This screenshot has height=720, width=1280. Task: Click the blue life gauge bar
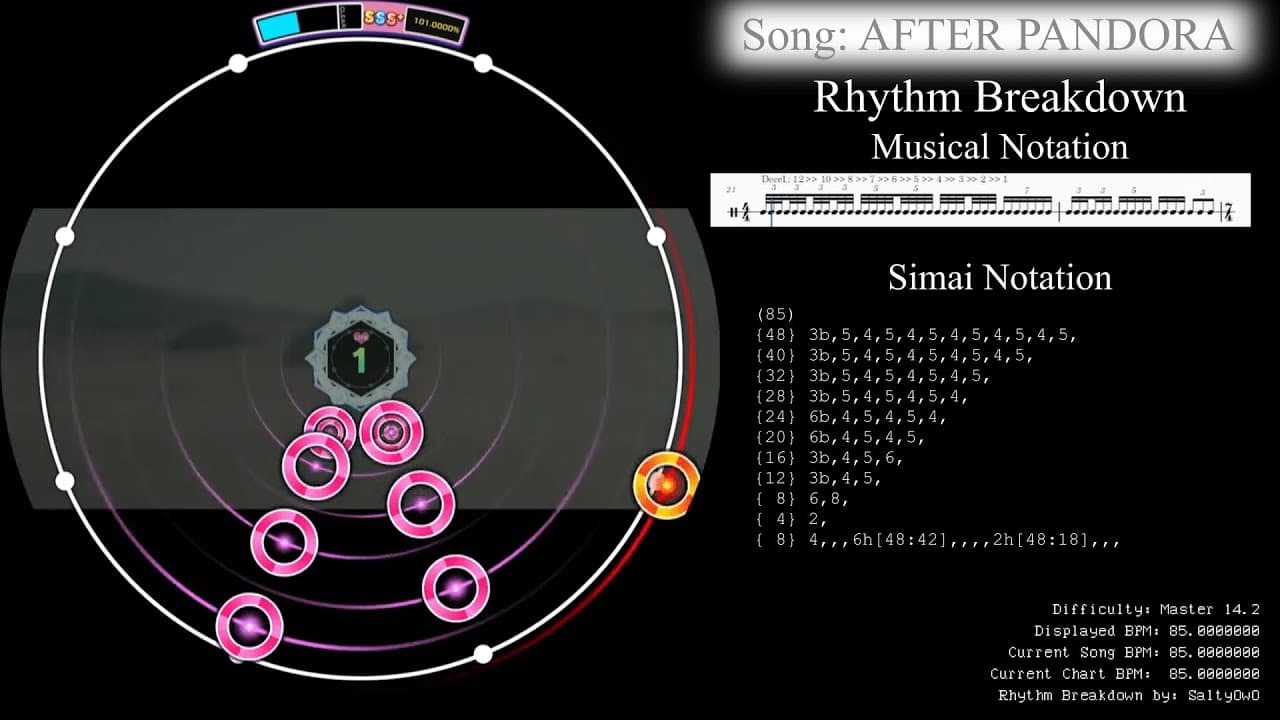[281, 27]
